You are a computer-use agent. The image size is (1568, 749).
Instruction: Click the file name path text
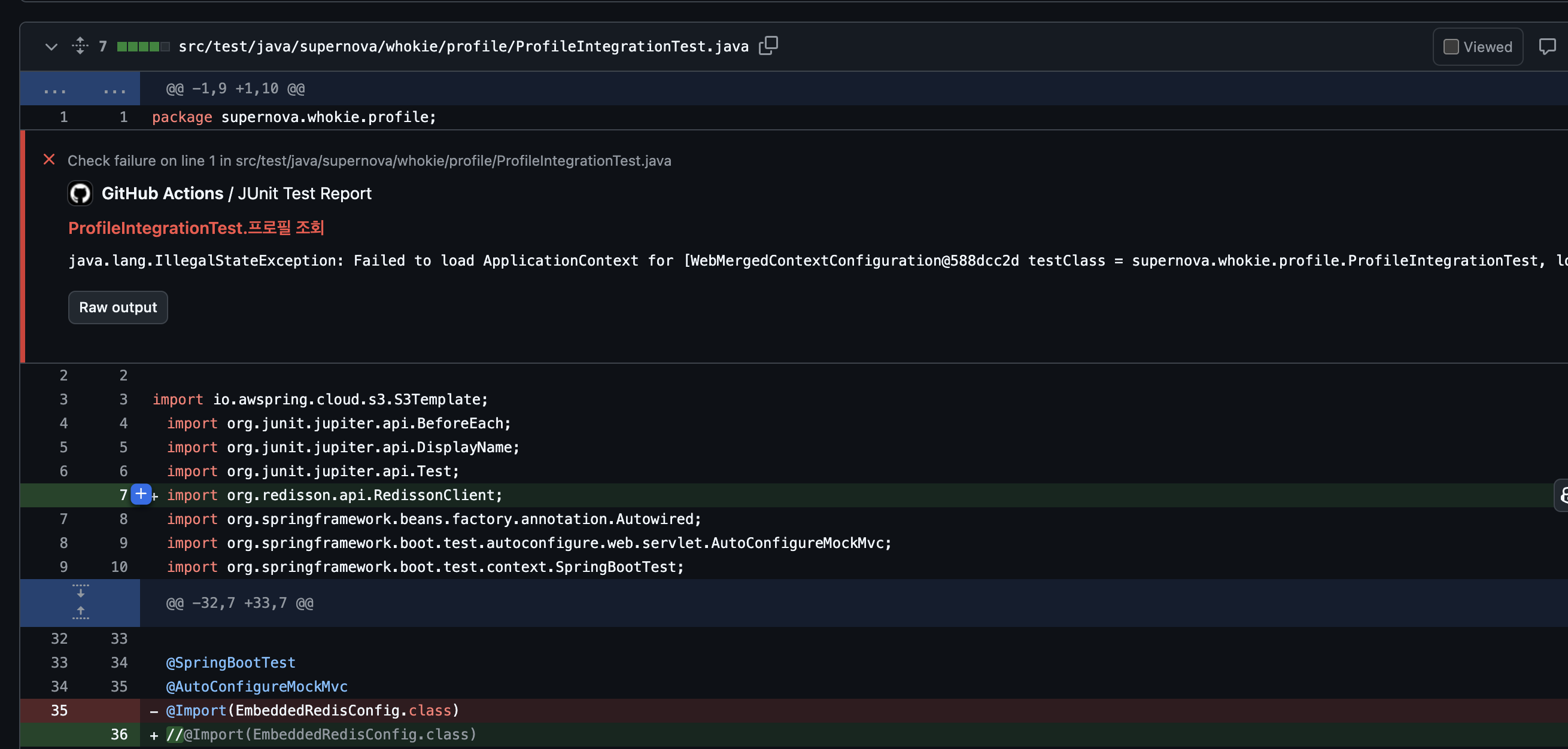[463, 47]
